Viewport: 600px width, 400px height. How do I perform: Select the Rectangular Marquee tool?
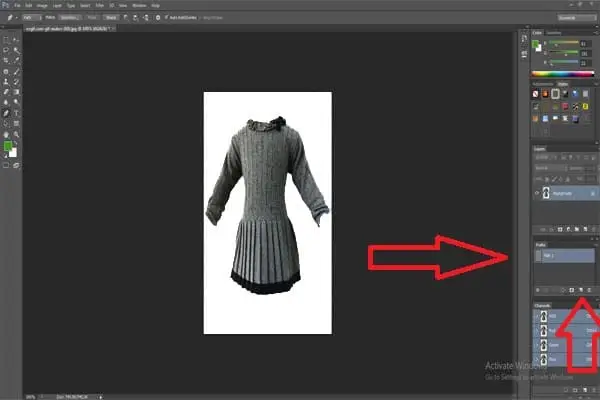pos(6,40)
